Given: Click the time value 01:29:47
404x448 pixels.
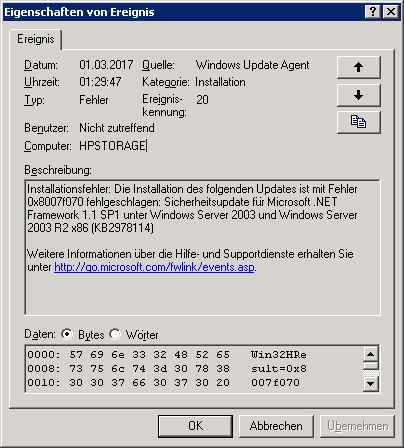Looking at the screenshot, I should pos(100,82).
